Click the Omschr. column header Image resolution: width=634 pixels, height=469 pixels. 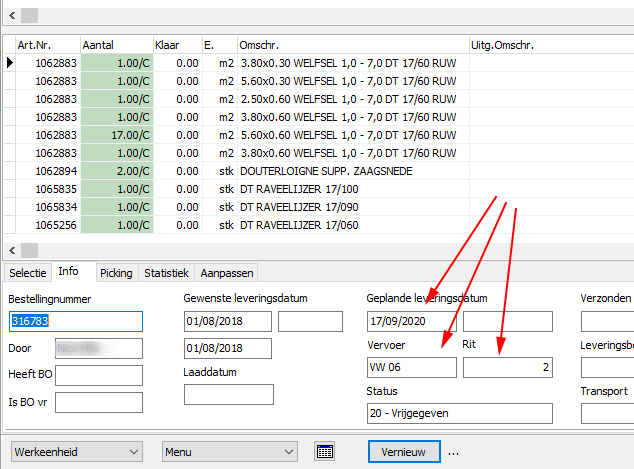point(353,45)
